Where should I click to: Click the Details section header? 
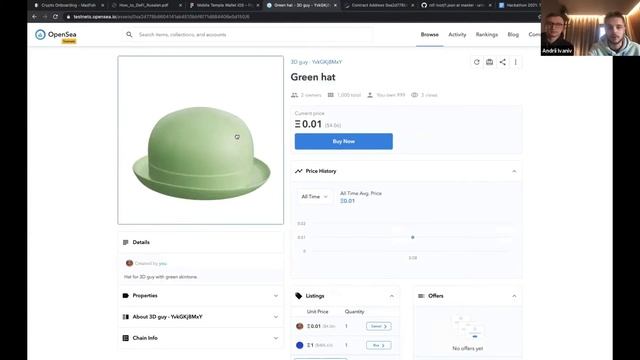tap(201, 242)
